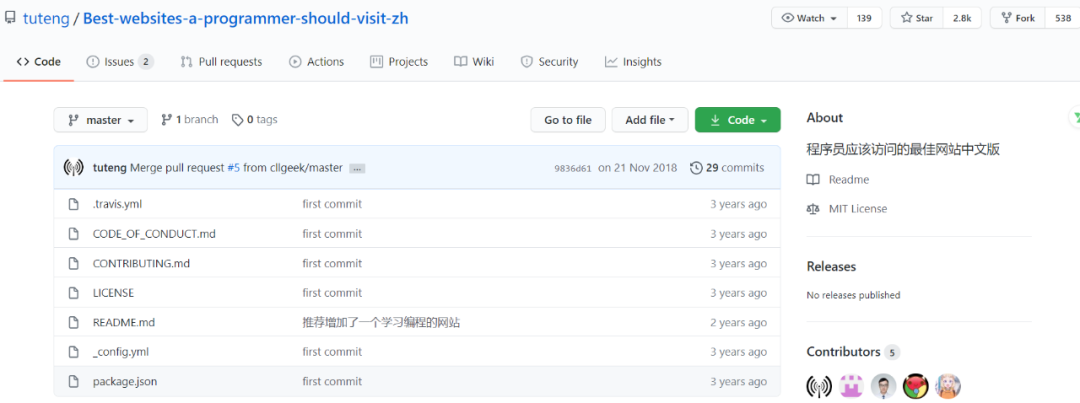Screen dimensions: 1080x403
Task: Switch to the Wiki tab
Action: 474,62
